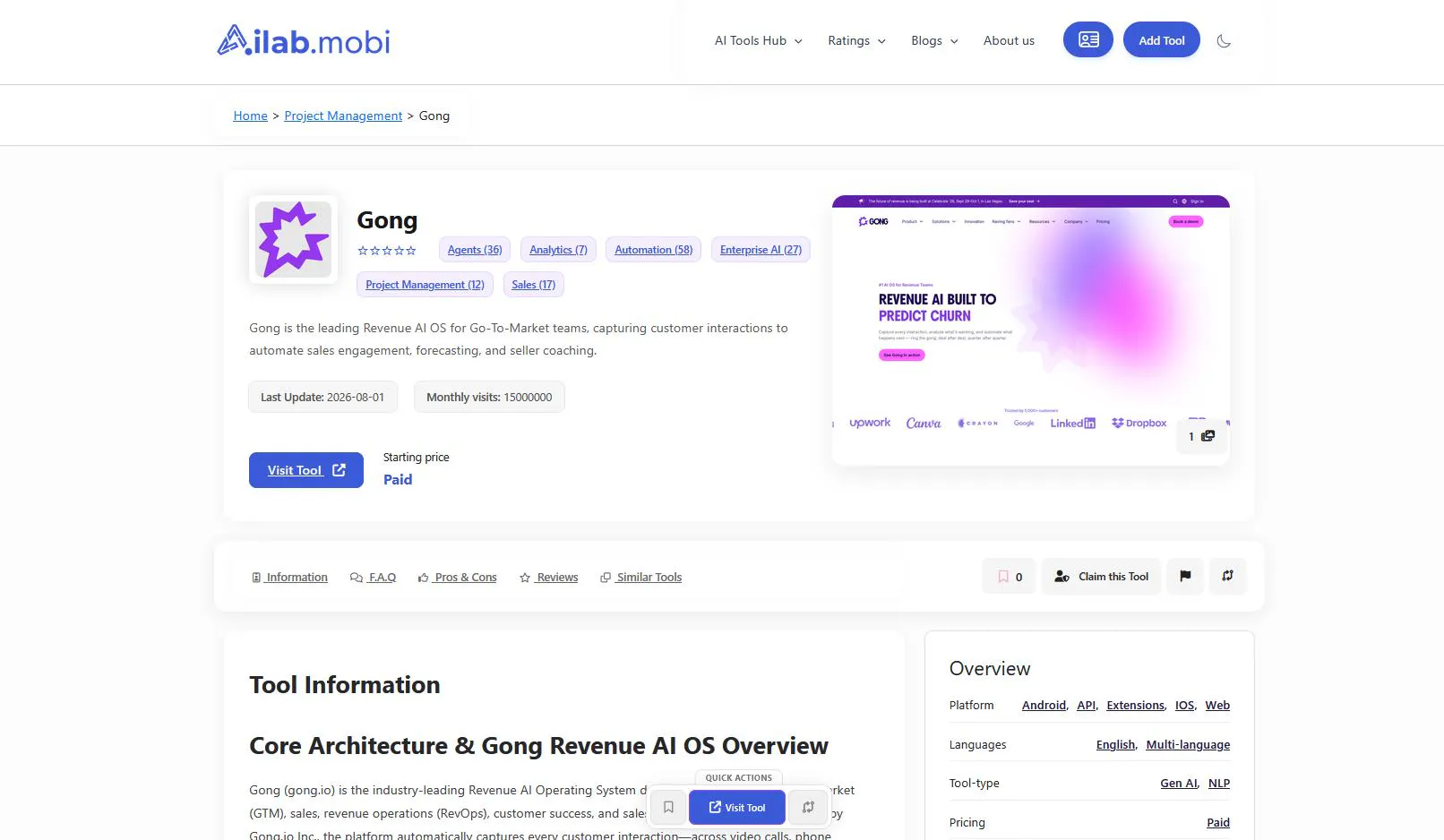This screenshot has width=1444, height=840.
Task: Open the Automation (58) category tag
Action: (653, 250)
